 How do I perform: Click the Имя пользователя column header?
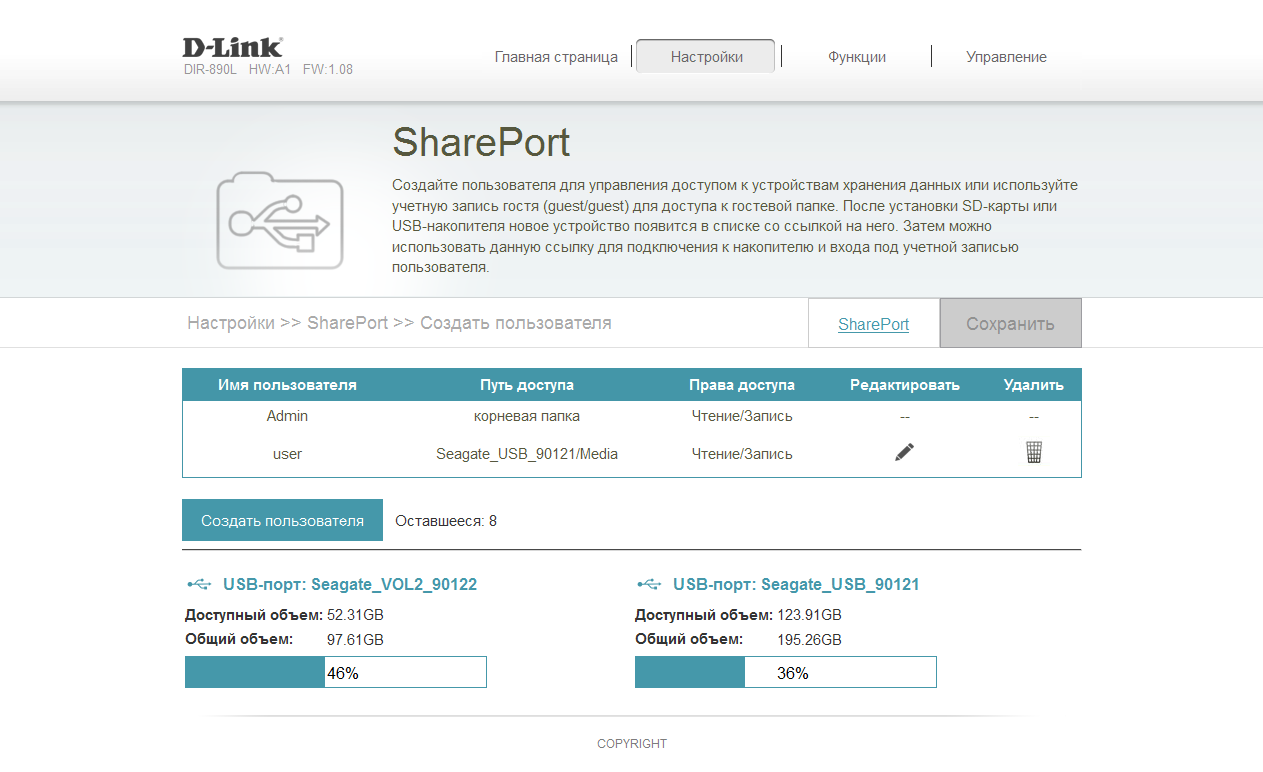287,385
